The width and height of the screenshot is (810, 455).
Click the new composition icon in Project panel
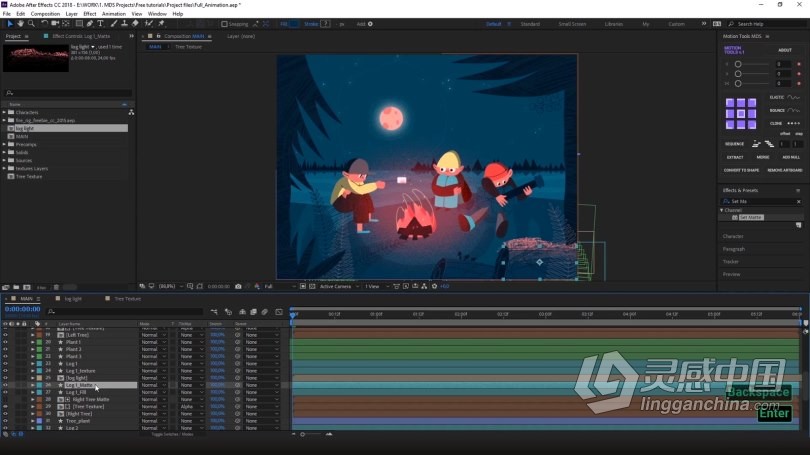pos(27,287)
